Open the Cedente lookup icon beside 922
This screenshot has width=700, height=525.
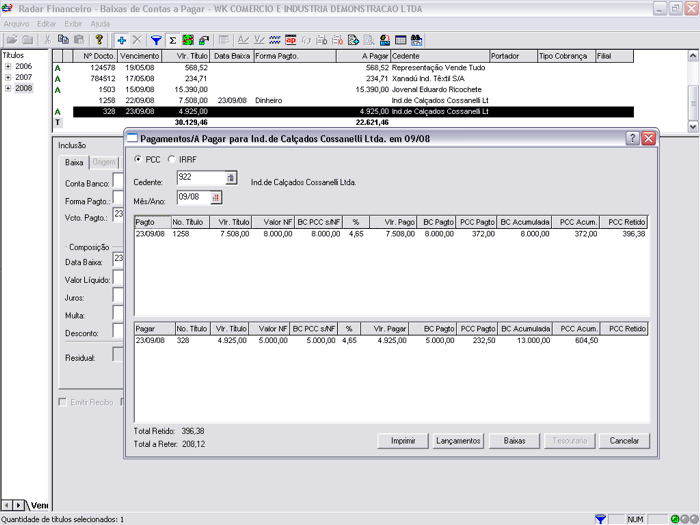pyautogui.click(x=231, y=178)
